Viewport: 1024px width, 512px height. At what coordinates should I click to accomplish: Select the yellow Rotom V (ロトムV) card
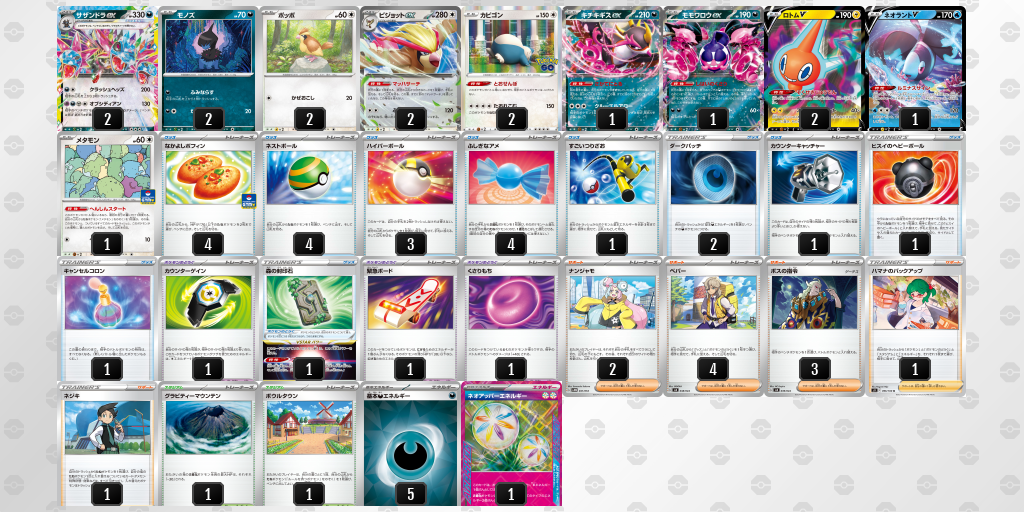[x=814, y=69]
